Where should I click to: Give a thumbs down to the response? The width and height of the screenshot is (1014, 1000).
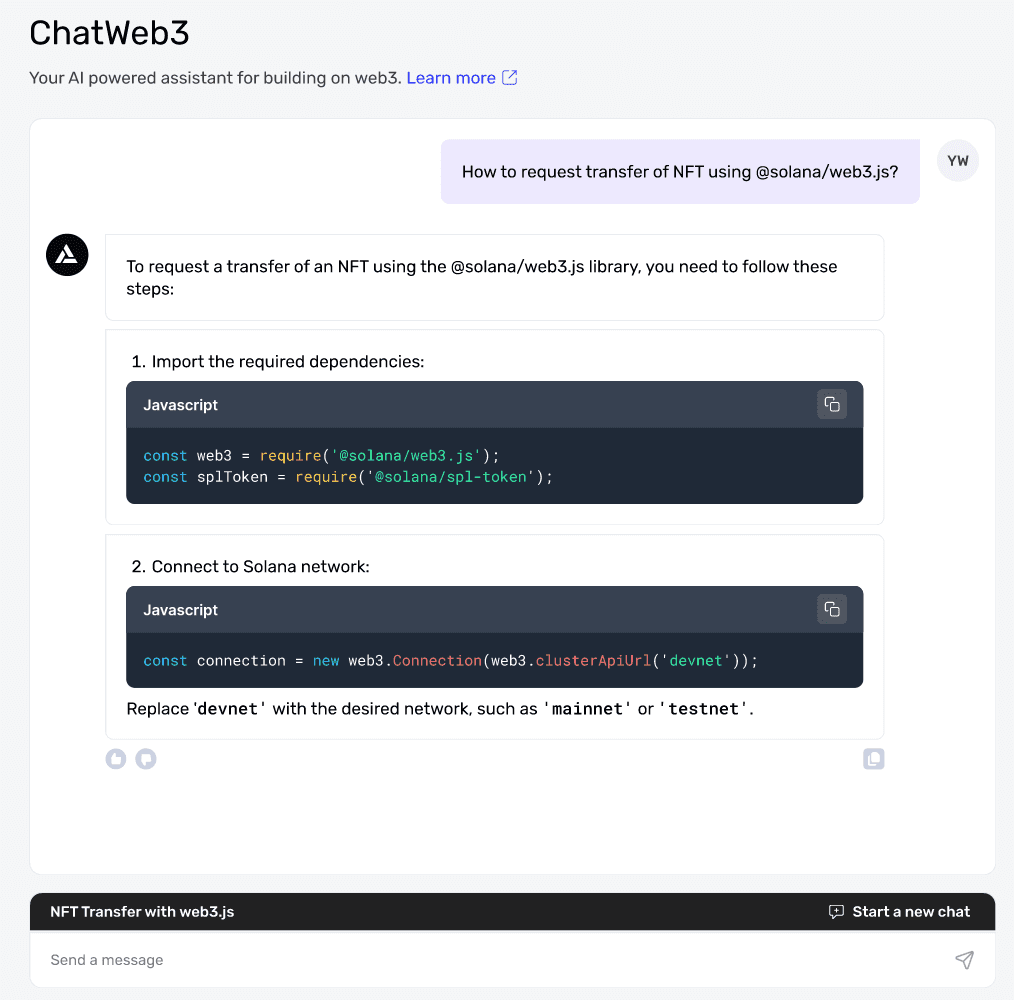tap(145, 758)
